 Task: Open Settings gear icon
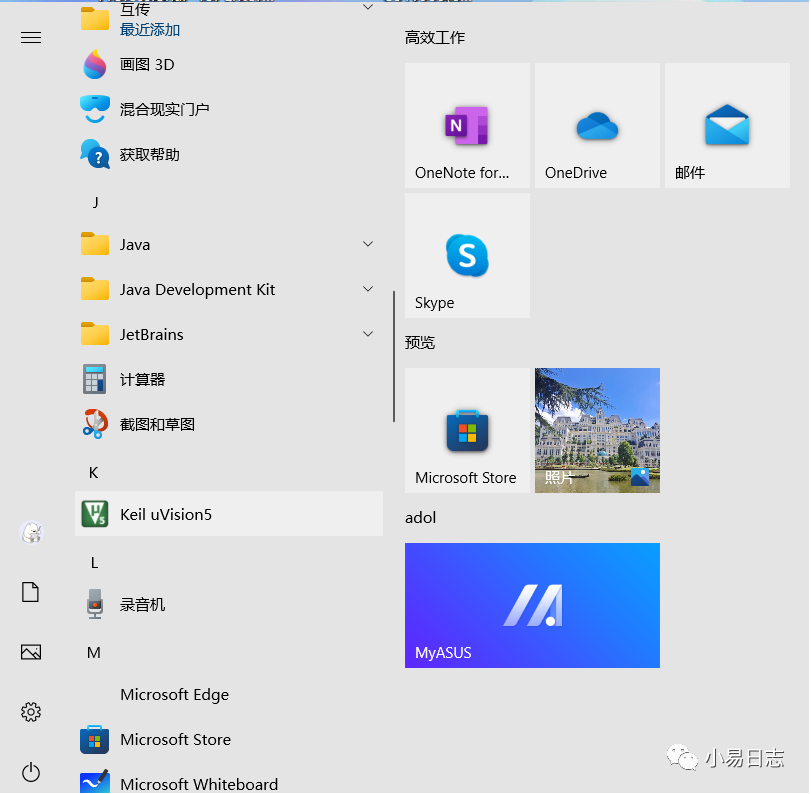point(31,712)
